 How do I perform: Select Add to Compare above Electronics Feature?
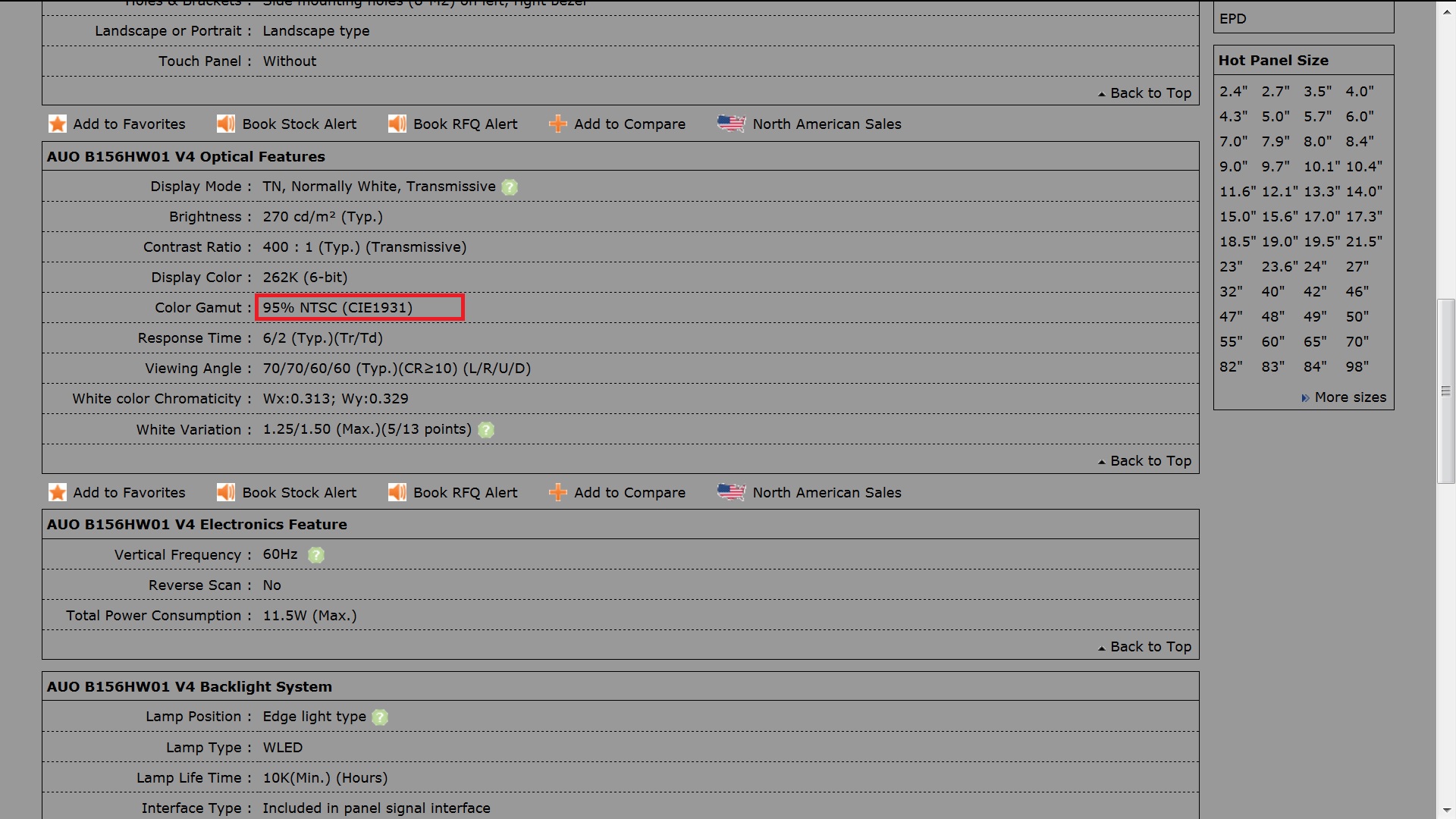[630, 492]
